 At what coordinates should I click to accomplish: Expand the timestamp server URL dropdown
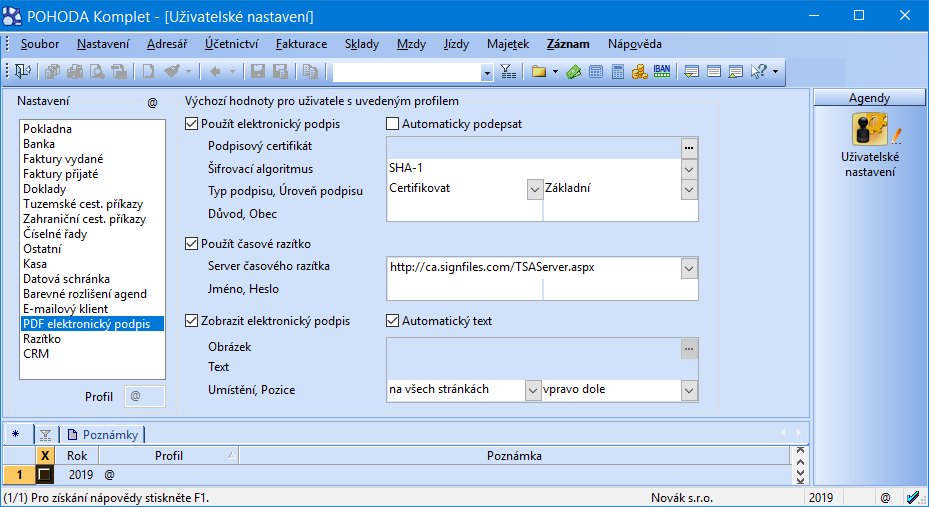click(x=688, y=268)
